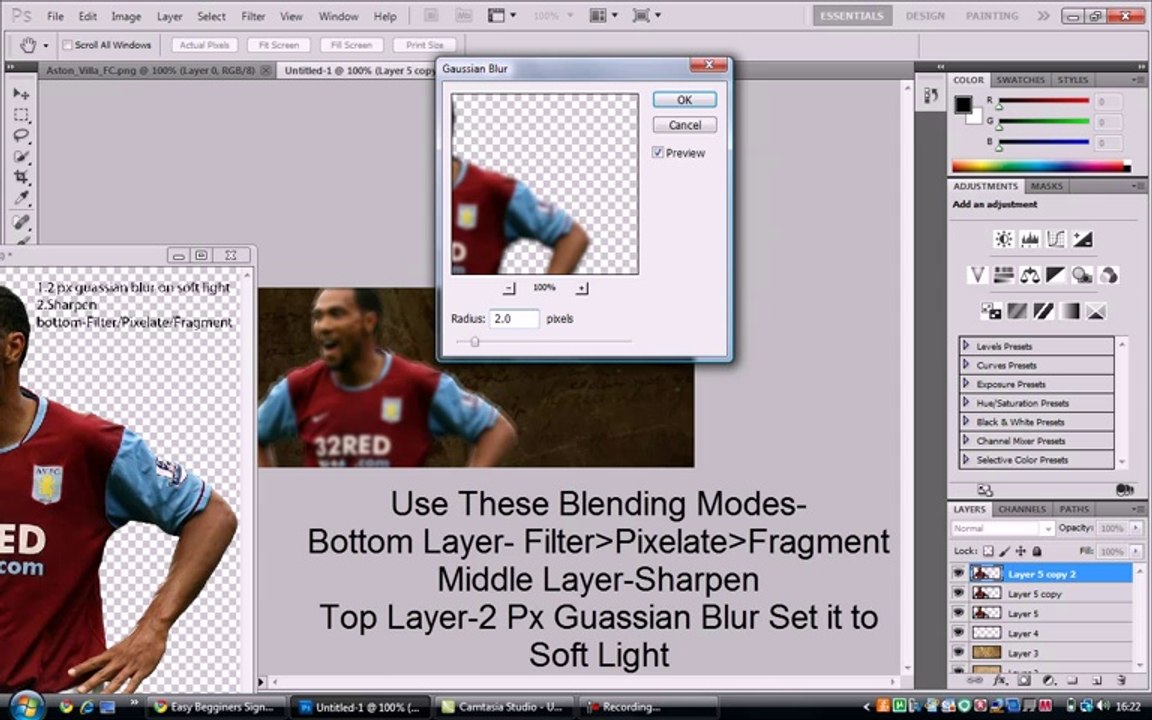Add a Hue/Saturation adjustment

pos(1004,275)
